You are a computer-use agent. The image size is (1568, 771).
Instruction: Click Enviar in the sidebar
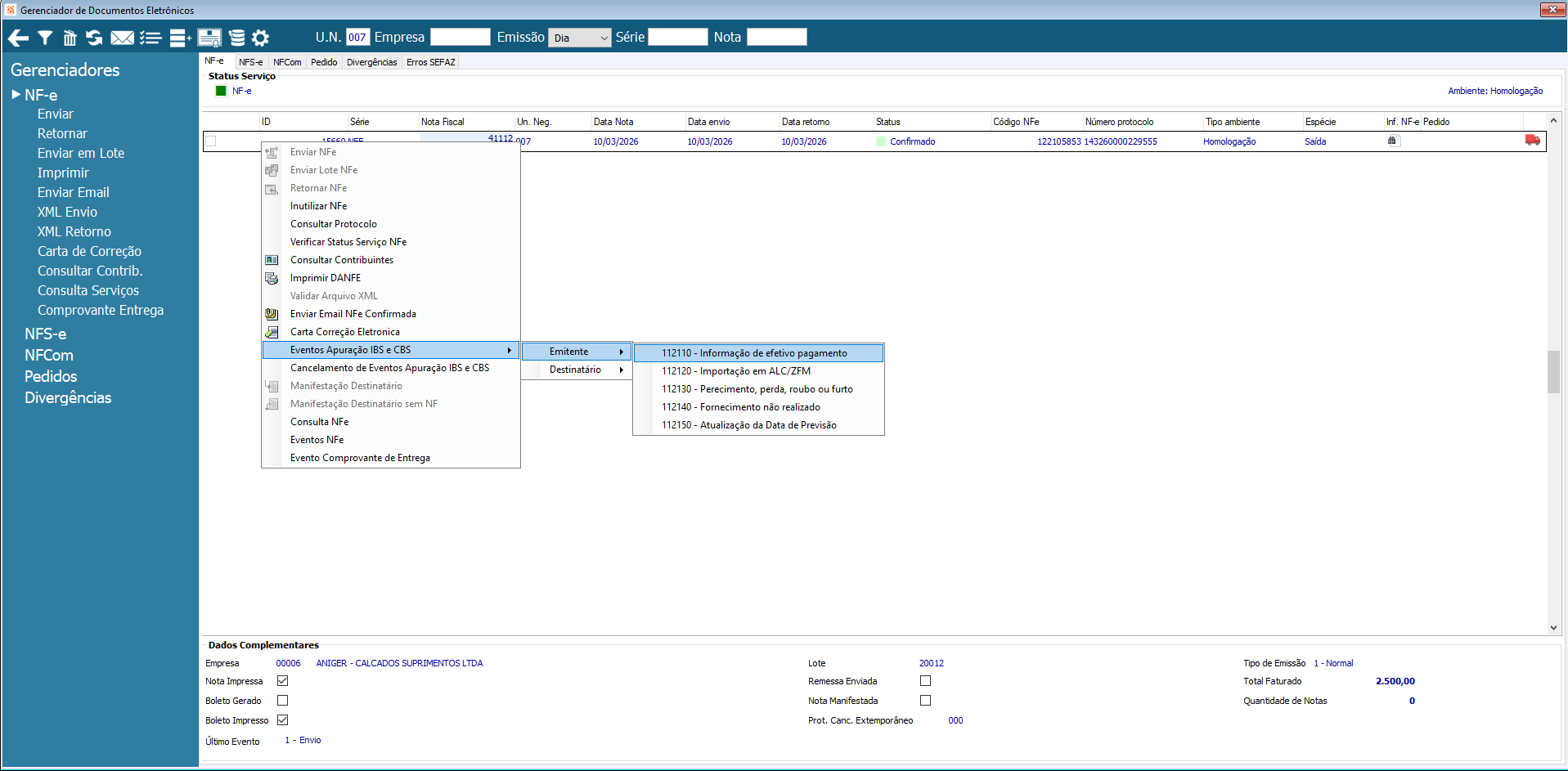56,114
